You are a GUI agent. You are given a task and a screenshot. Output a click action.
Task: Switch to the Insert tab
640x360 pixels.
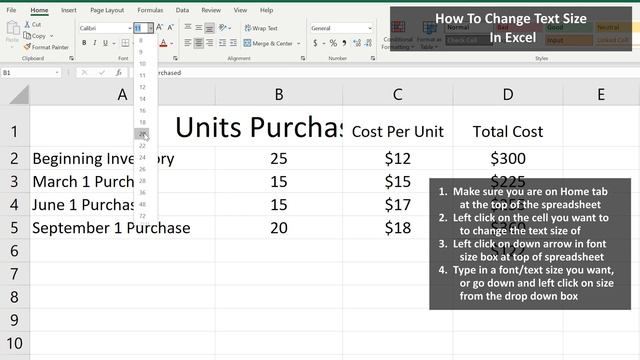(x=69, y=10)
